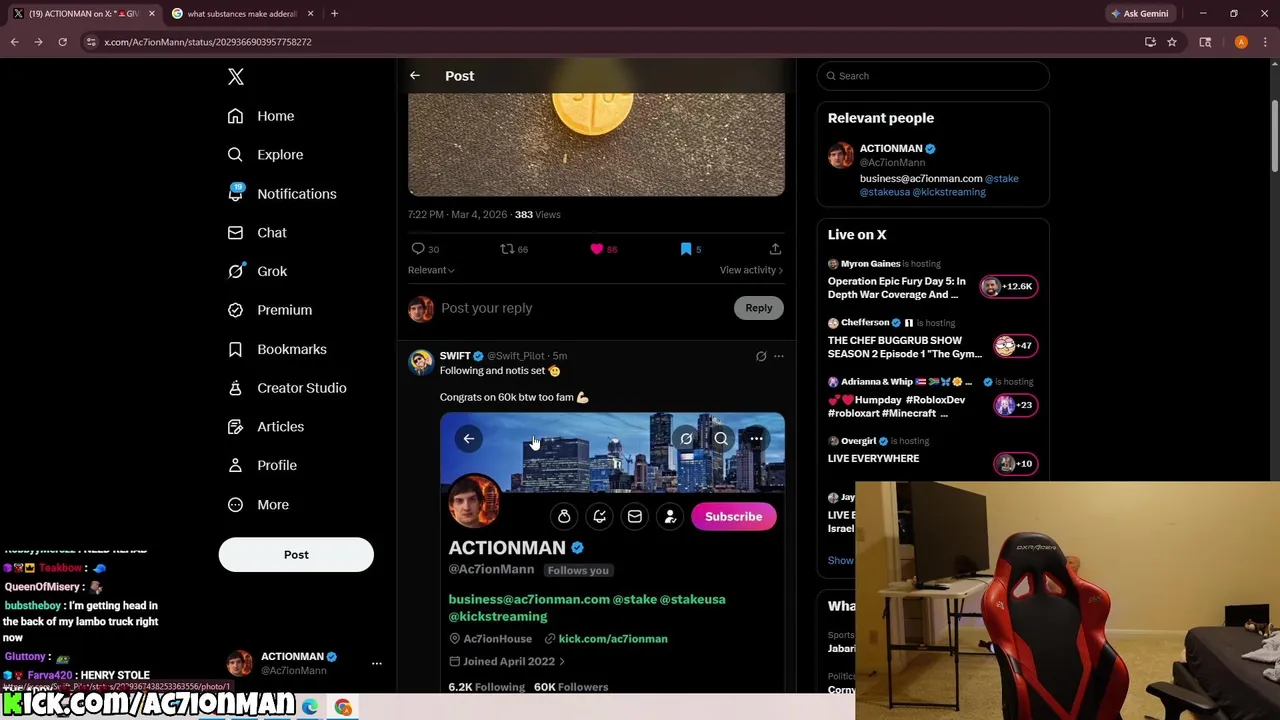Screen dimensions: 1280x720
Task: Click the Ask Gemini button
Action: [1139, 14]
